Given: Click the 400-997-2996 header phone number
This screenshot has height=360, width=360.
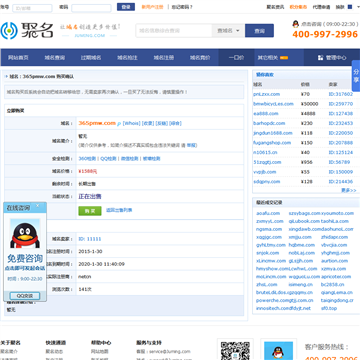Looking at the screenshot, I should click(x=325, y=34).
